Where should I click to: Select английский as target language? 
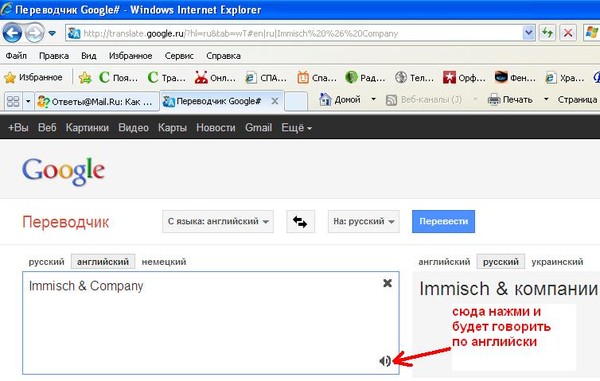point(444,262)
